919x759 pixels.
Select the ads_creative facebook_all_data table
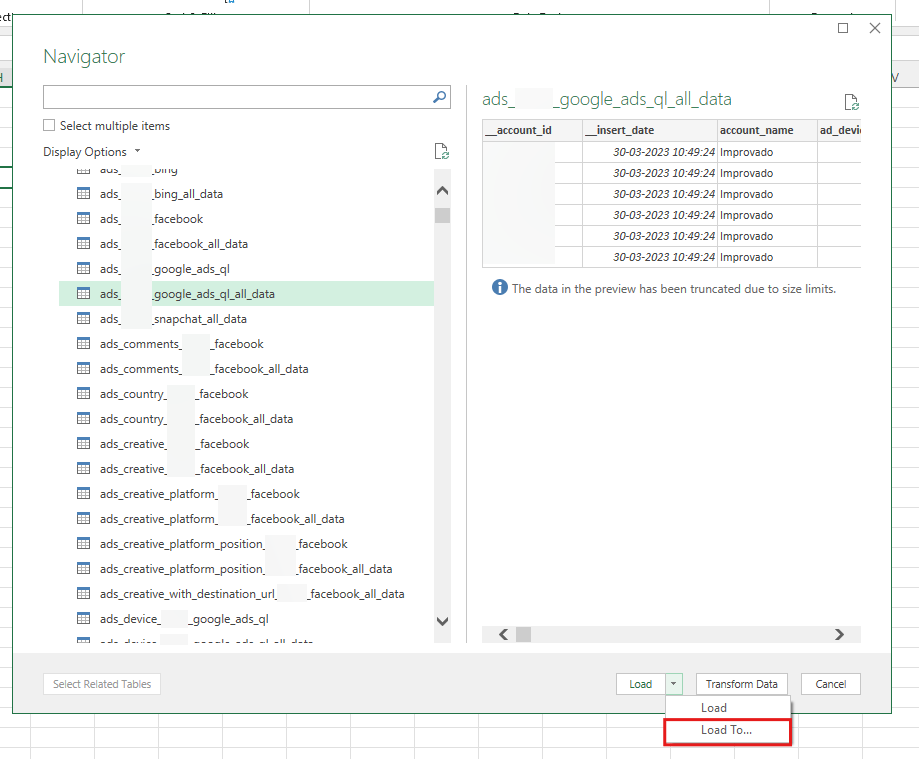click(246, 469)
